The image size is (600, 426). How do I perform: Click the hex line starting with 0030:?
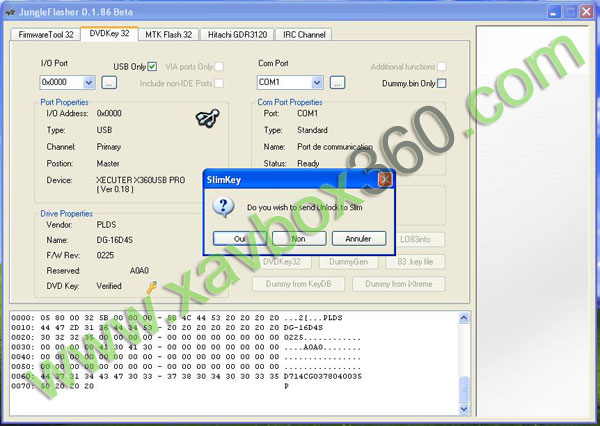(x=186, y=347)
